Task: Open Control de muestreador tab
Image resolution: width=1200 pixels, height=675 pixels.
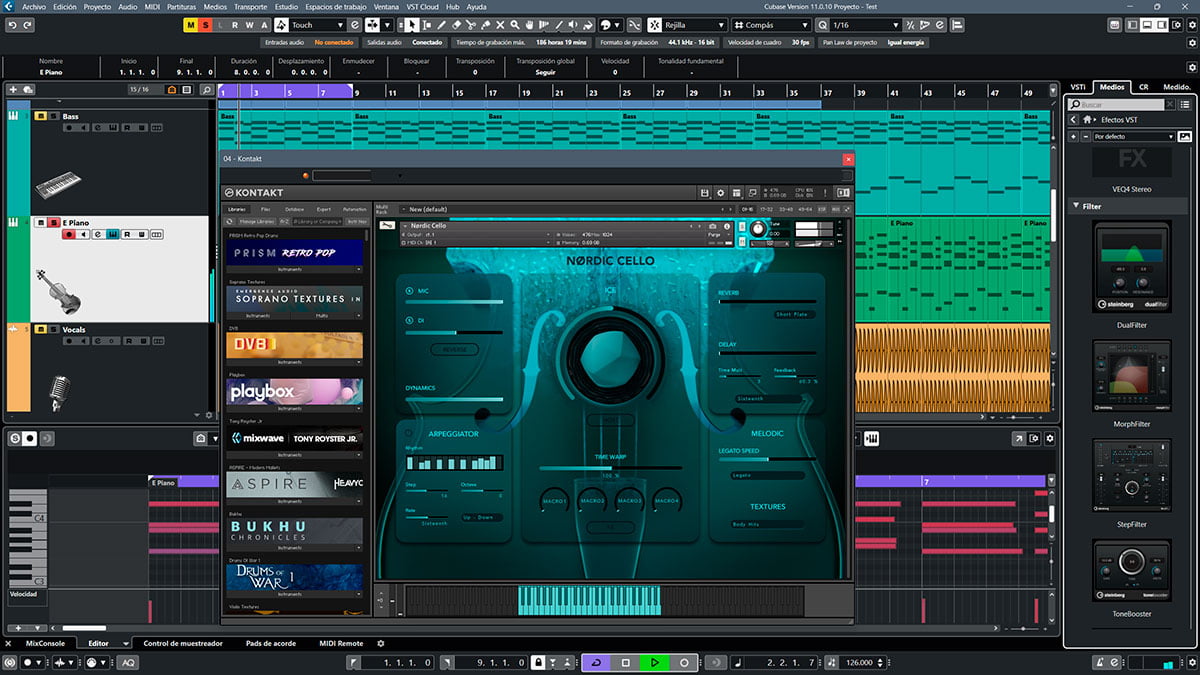Action: [183, 643]
